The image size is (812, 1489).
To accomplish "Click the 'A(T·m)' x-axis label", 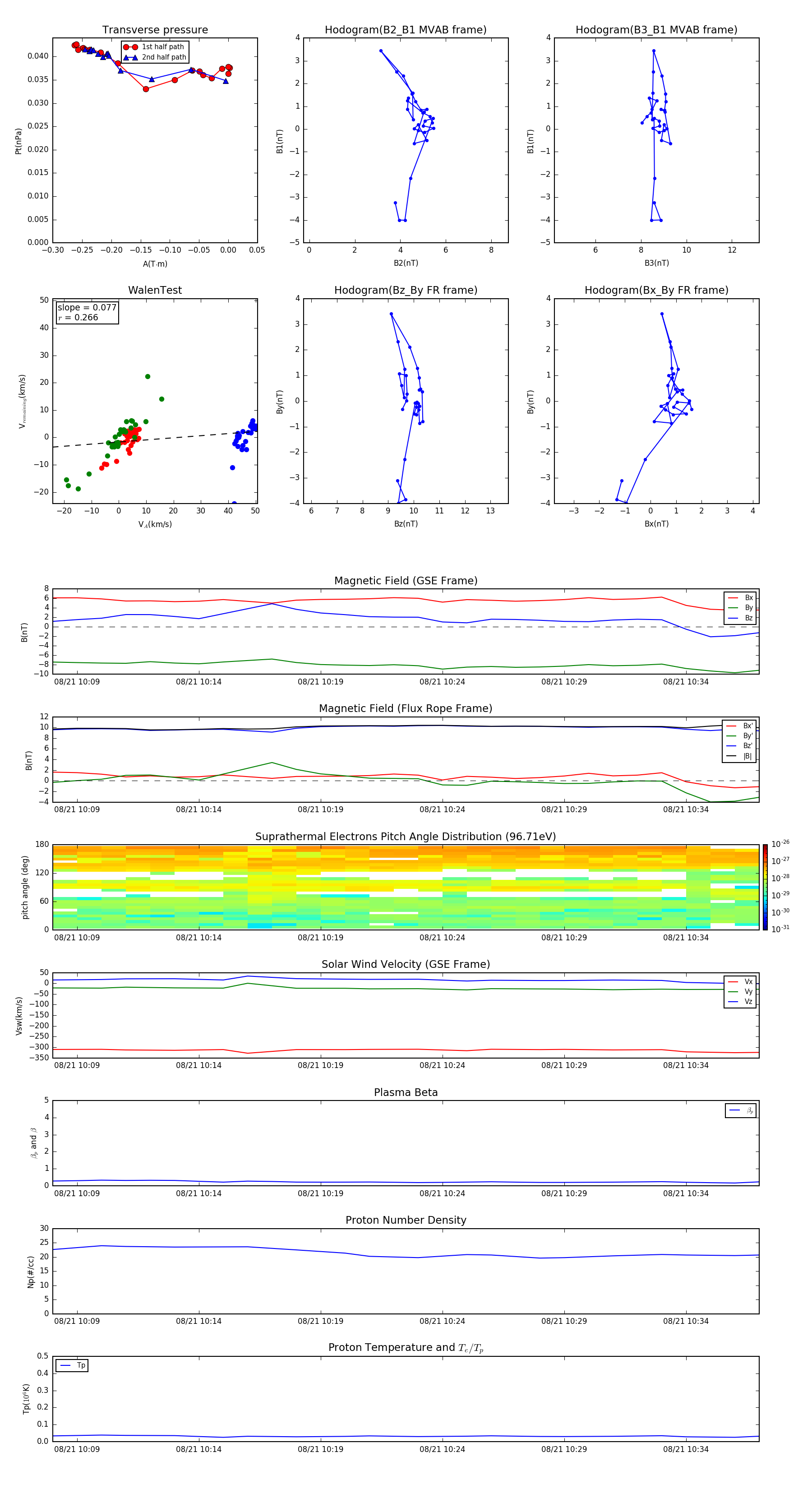I will (x=155, y=264).
